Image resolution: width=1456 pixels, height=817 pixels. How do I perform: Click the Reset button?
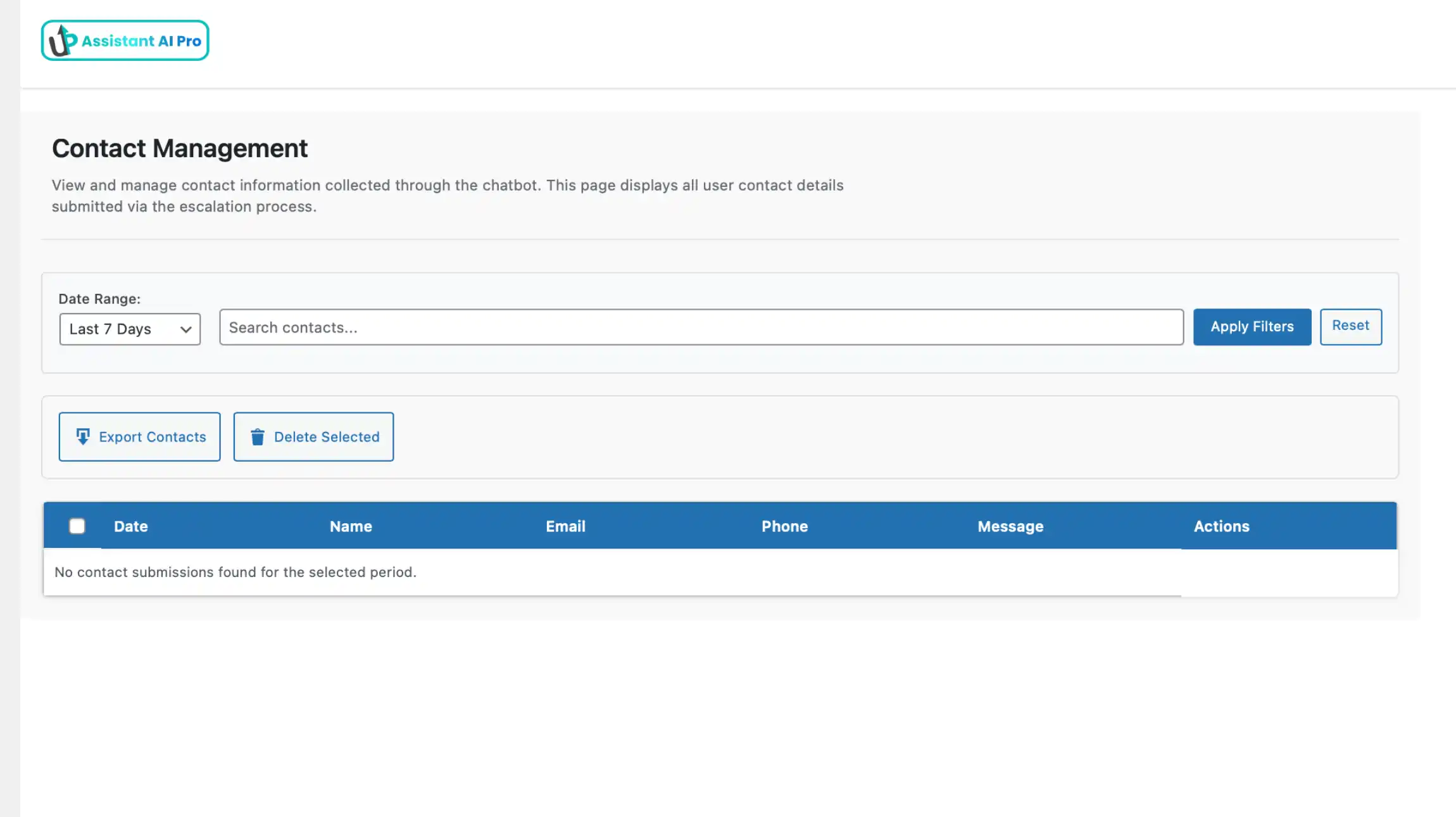[x=1350, y=326]
